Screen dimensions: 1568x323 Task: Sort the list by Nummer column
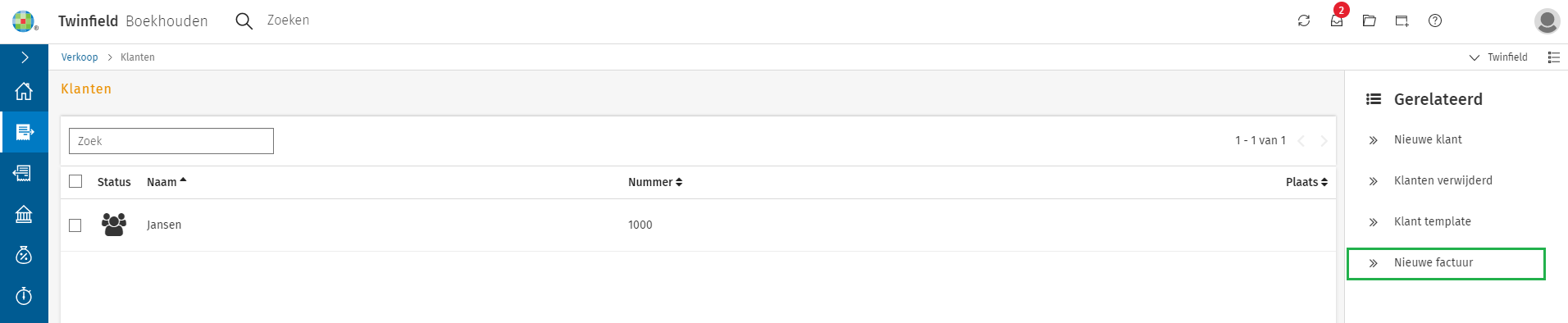click(655, 182)
